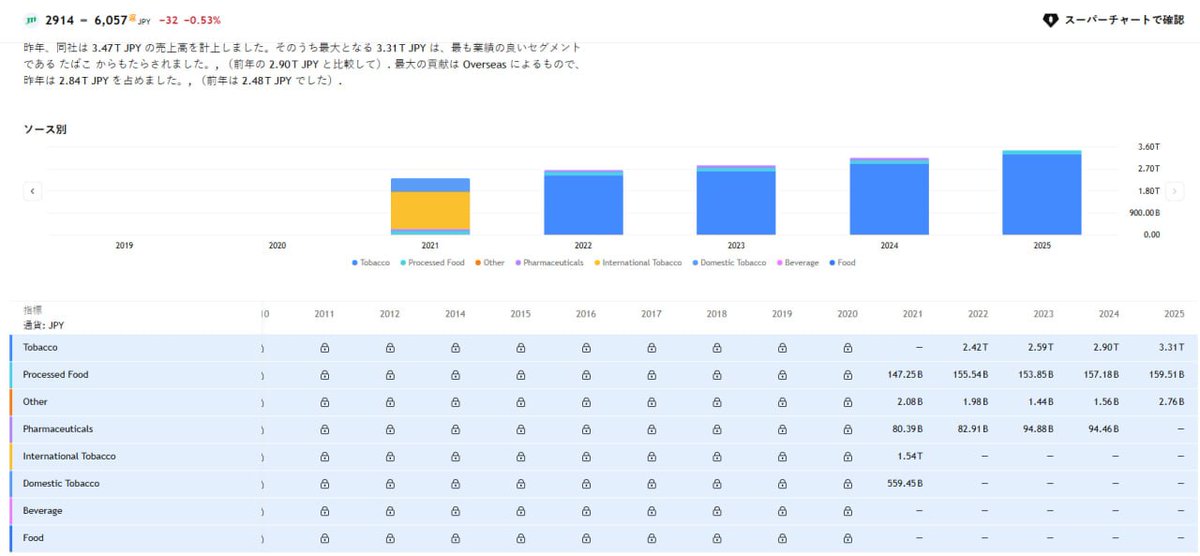
Task: Click the Other 2025 value 2.76B
Action: (x=1171, y=402)
